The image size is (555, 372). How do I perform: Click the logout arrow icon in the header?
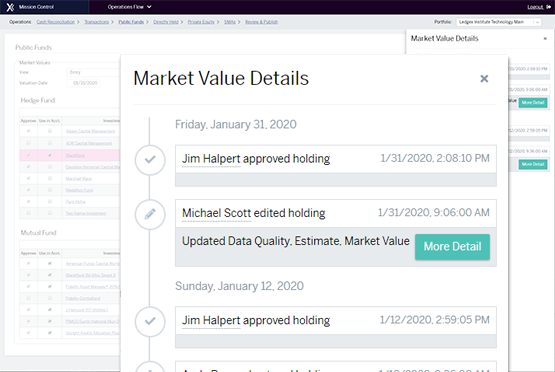coord(548,7)
